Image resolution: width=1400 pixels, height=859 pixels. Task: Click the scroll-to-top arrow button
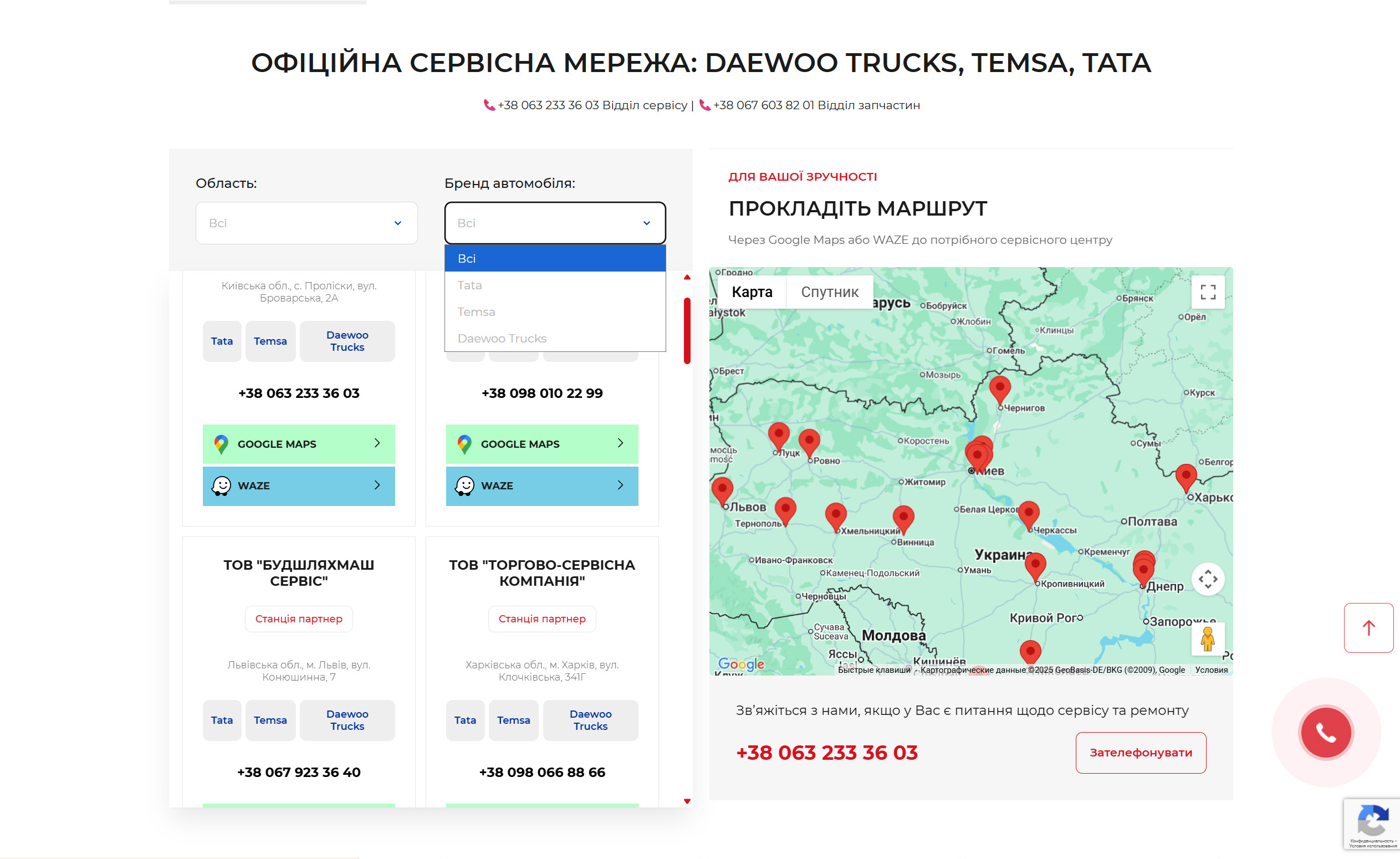click(x=1368, y=628)
